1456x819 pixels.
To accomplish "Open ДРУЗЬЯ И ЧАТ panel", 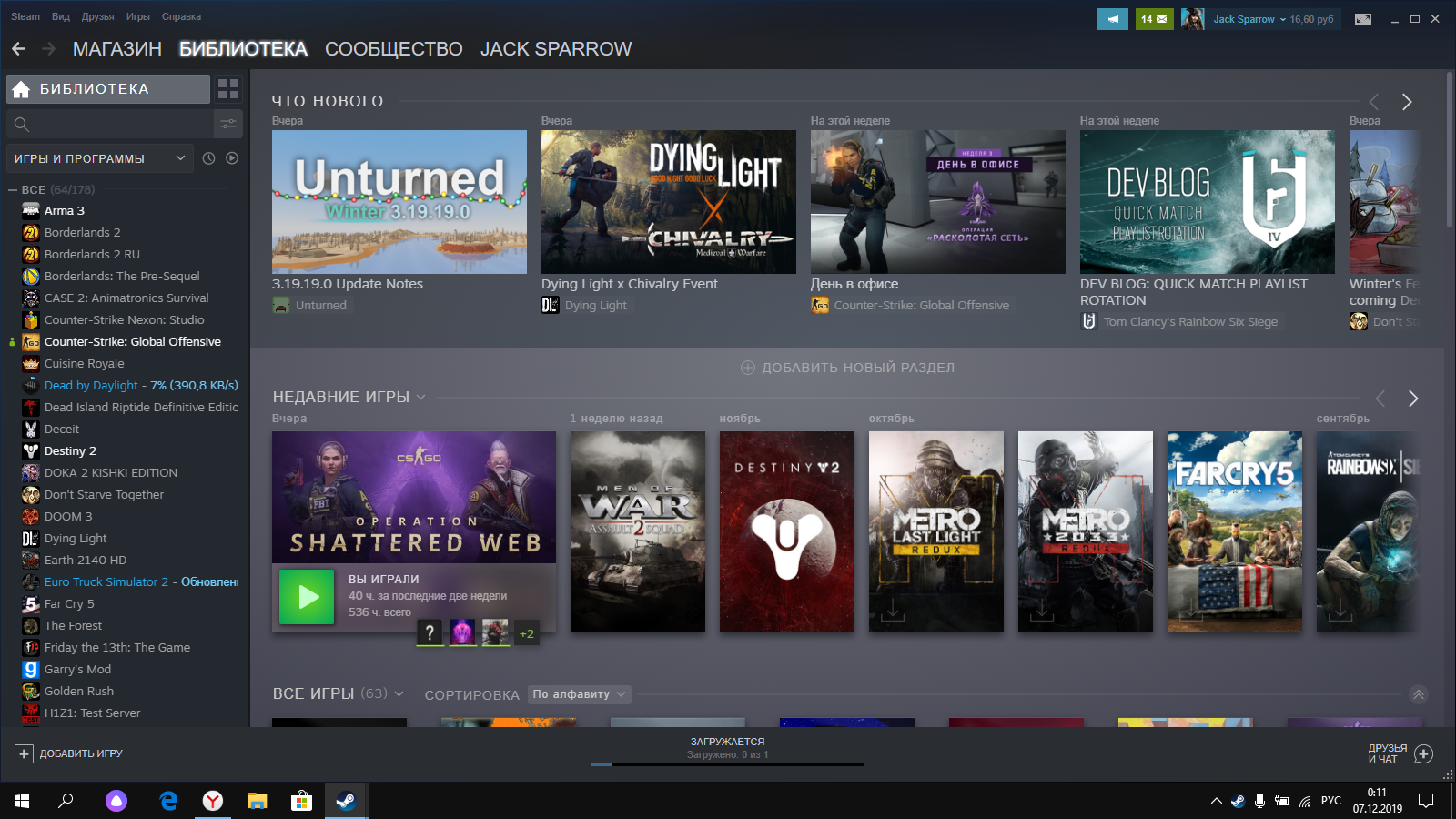I will point(1400,753).
